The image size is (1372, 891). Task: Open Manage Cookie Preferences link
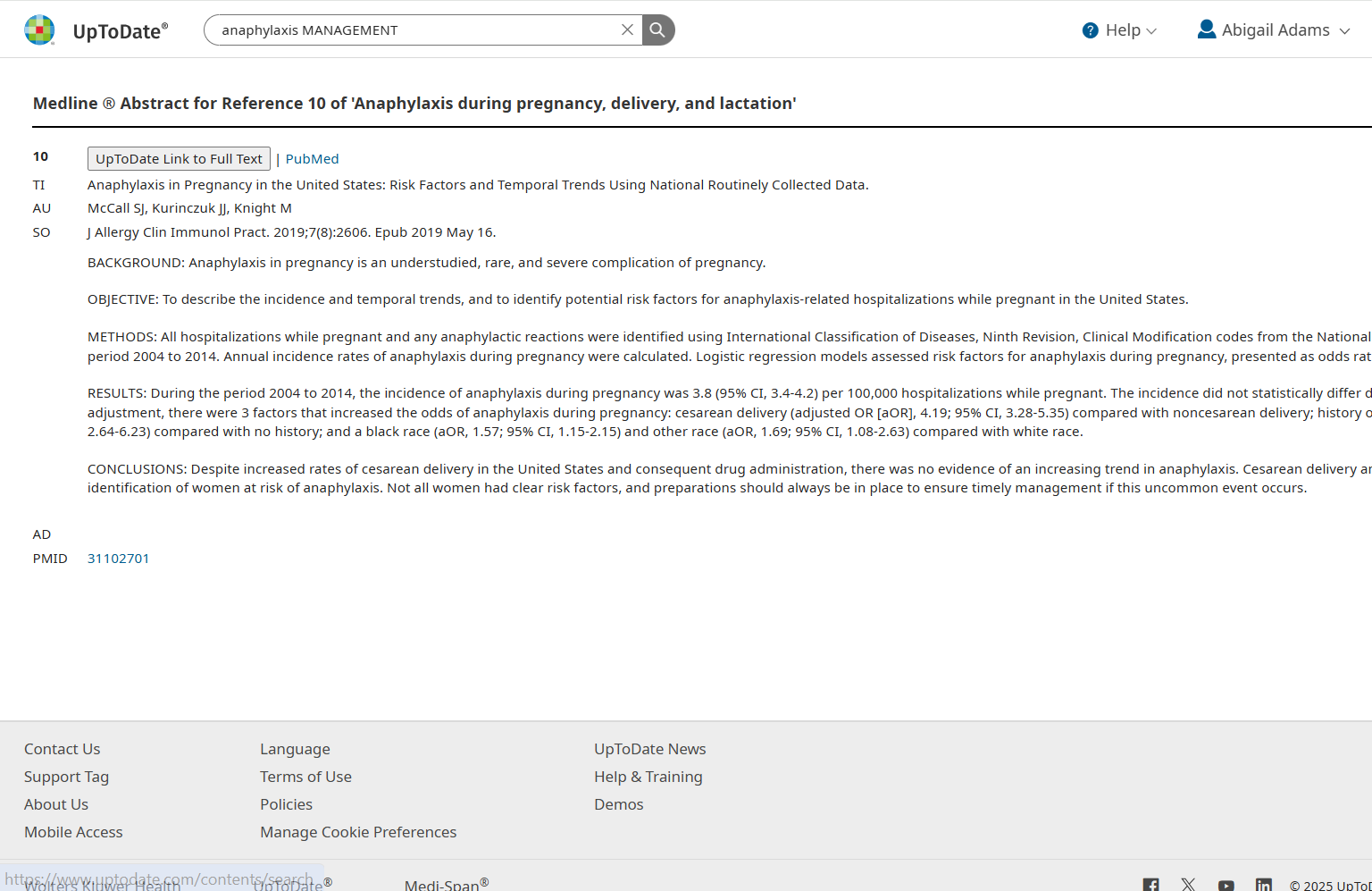(x=358, y=832)
